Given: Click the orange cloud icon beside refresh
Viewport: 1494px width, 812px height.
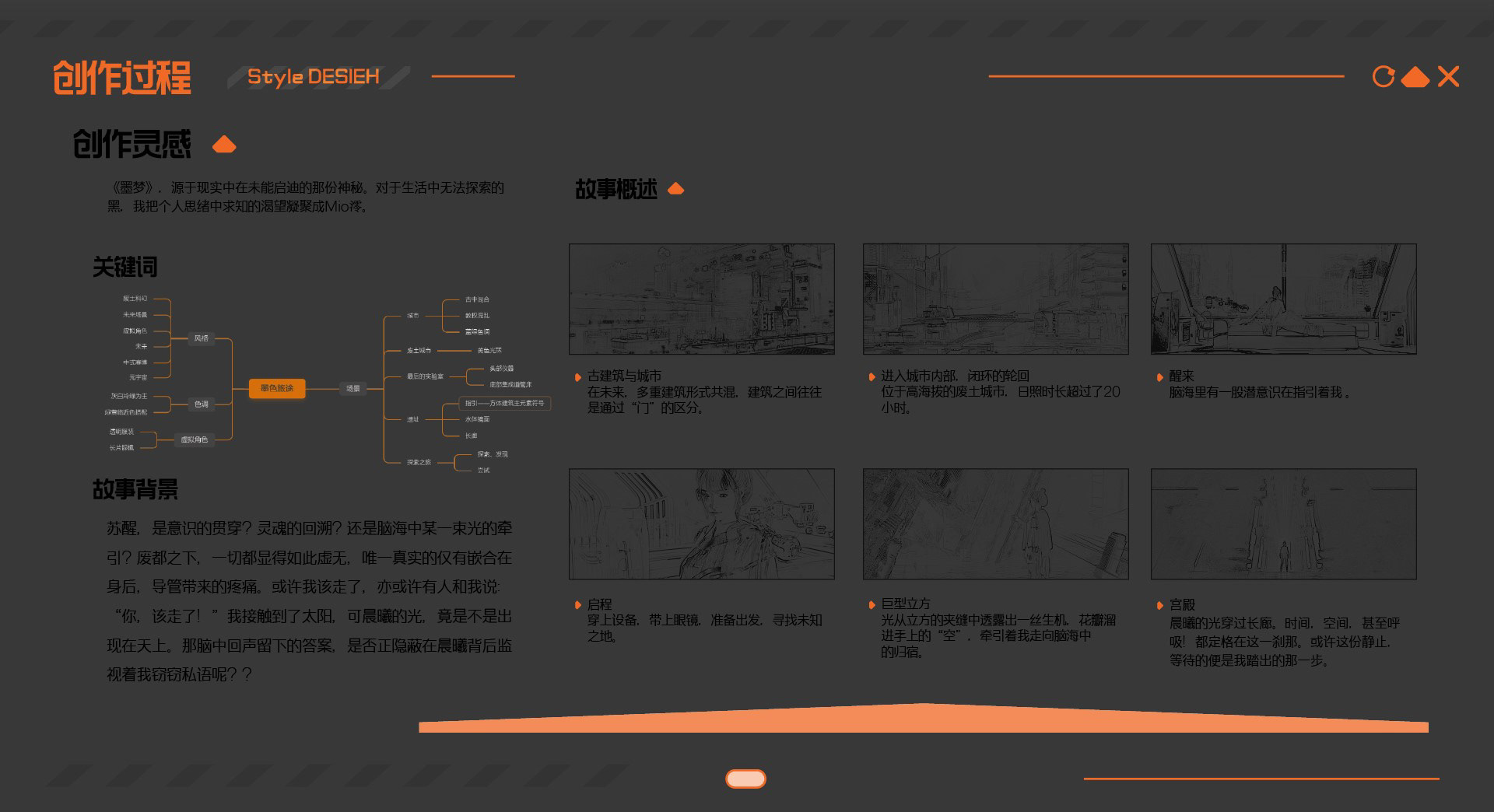Looking at the screenshot, I should 1415,77.
